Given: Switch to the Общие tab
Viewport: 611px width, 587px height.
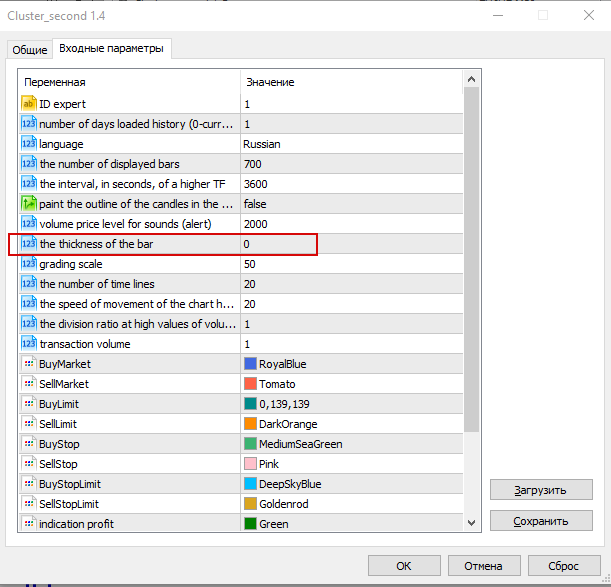Looking at the screenshot, I should 29,50.
